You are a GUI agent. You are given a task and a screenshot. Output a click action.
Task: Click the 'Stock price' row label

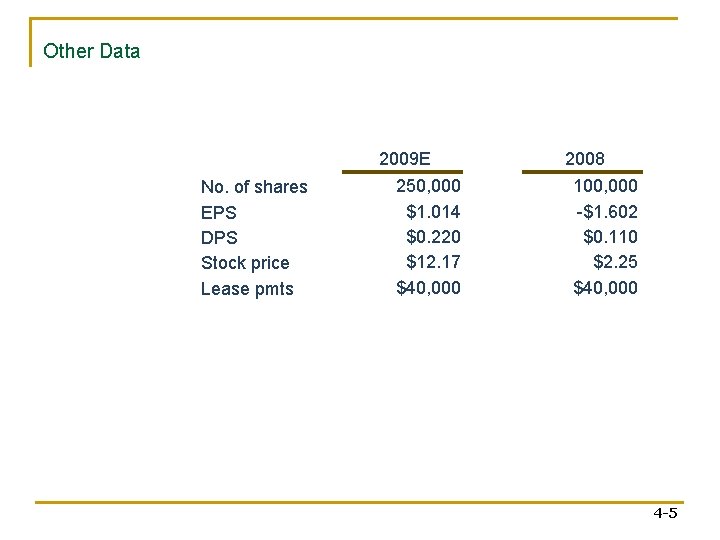(245, 263)
